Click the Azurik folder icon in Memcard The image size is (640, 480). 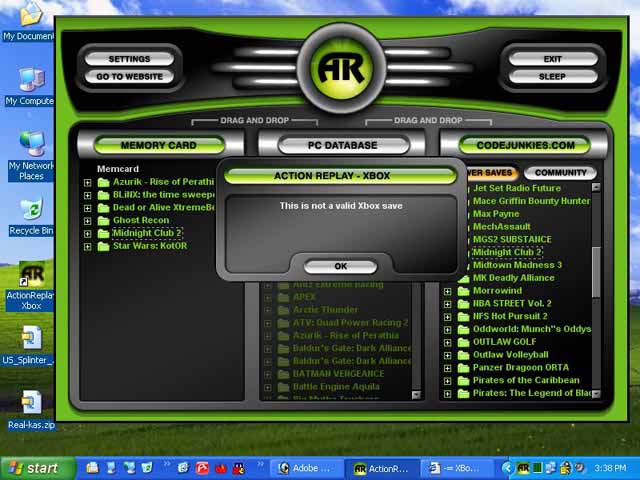104,182
